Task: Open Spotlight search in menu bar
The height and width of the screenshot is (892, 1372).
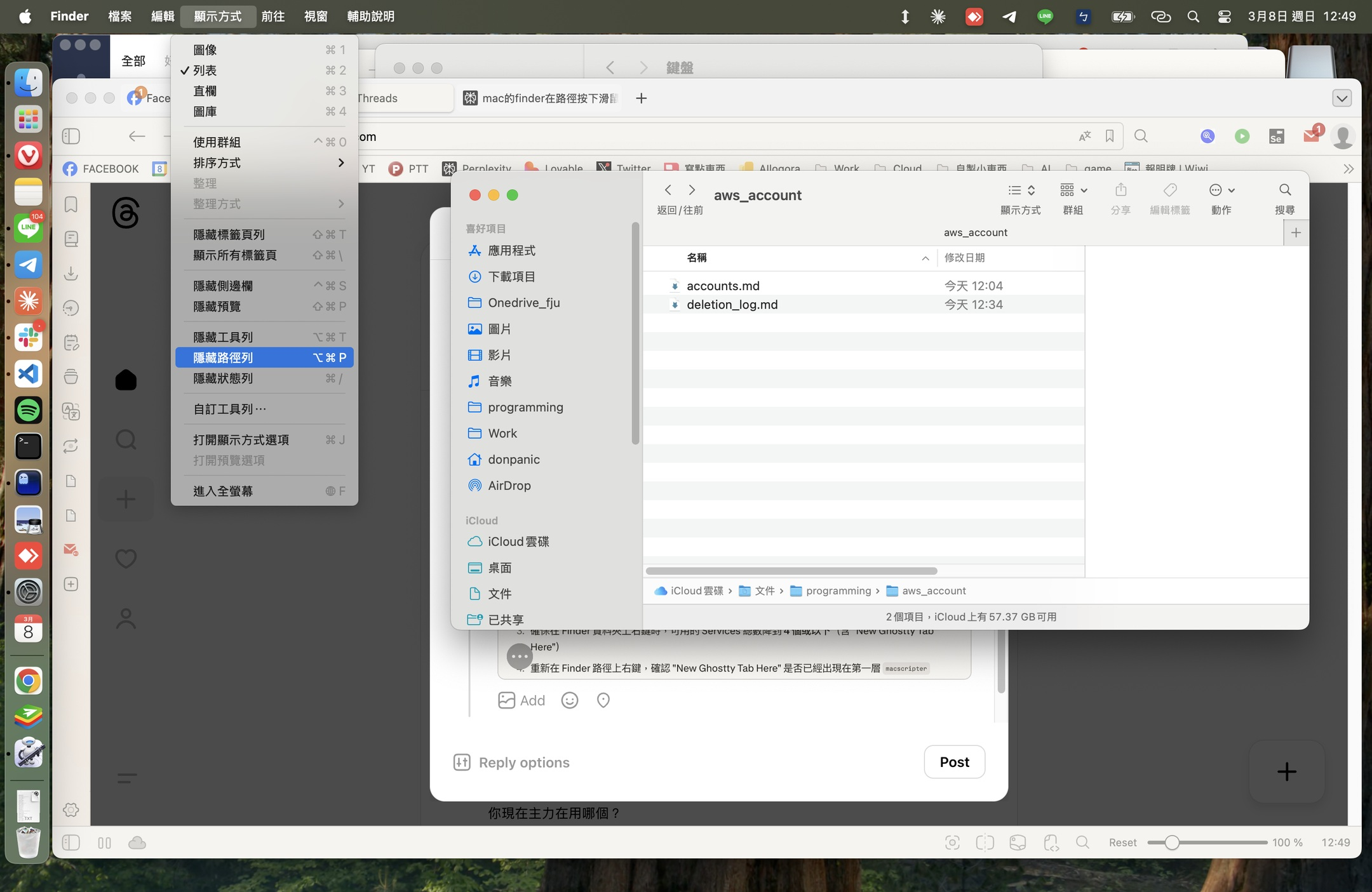Action: pyautogui.click(x=1193, y=17)
